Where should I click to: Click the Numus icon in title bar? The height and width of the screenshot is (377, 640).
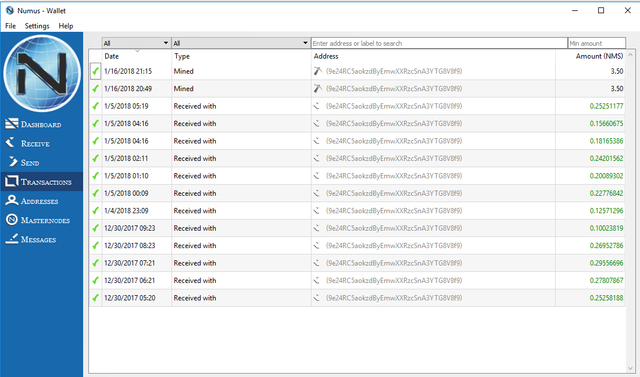[10, 11]
